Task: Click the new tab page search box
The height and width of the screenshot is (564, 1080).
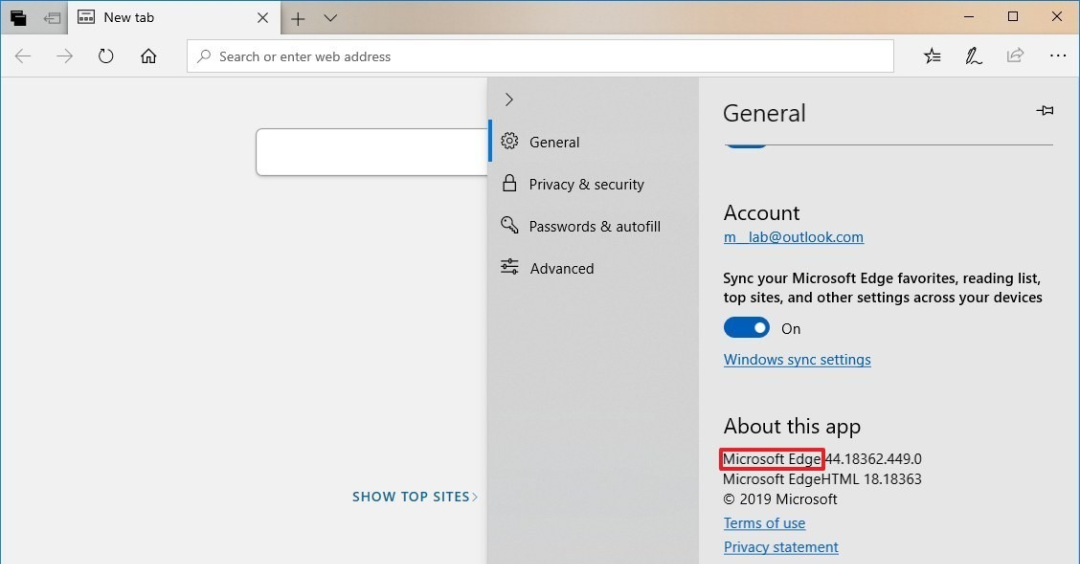Action: click(372, 152)
